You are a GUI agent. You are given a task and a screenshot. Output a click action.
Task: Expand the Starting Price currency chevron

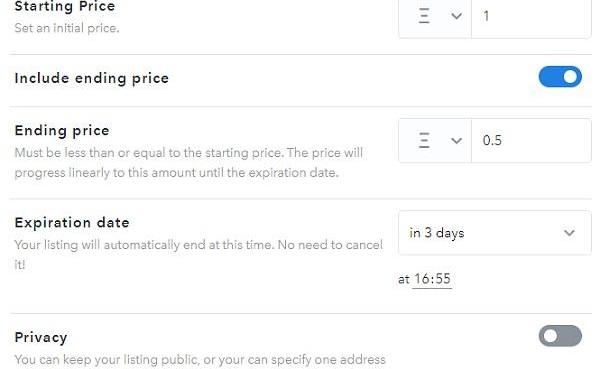[456, 16]
